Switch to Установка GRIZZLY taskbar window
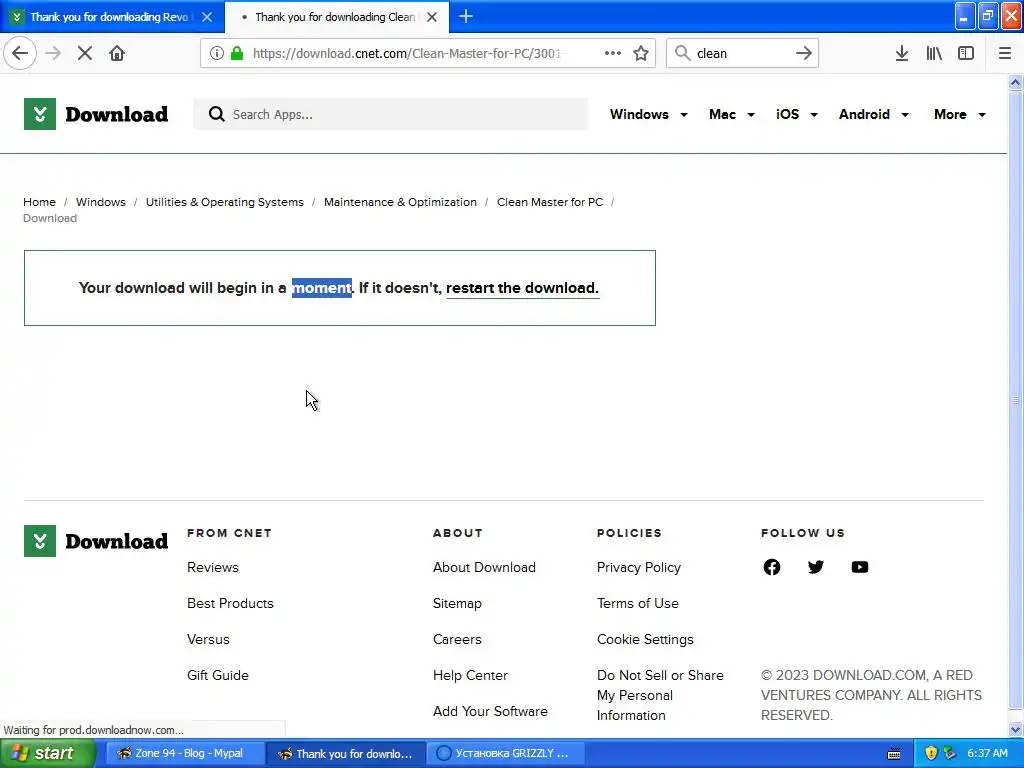The image size is (1024, 768). (506, 753)
